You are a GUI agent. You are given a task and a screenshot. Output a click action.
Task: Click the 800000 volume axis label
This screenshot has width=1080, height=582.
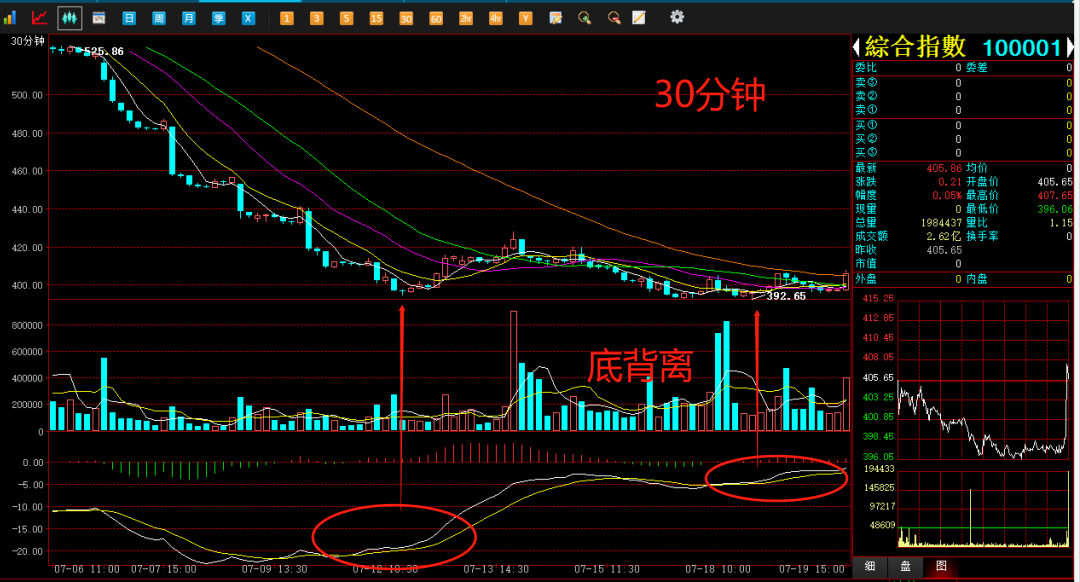[x=27, y=325]
